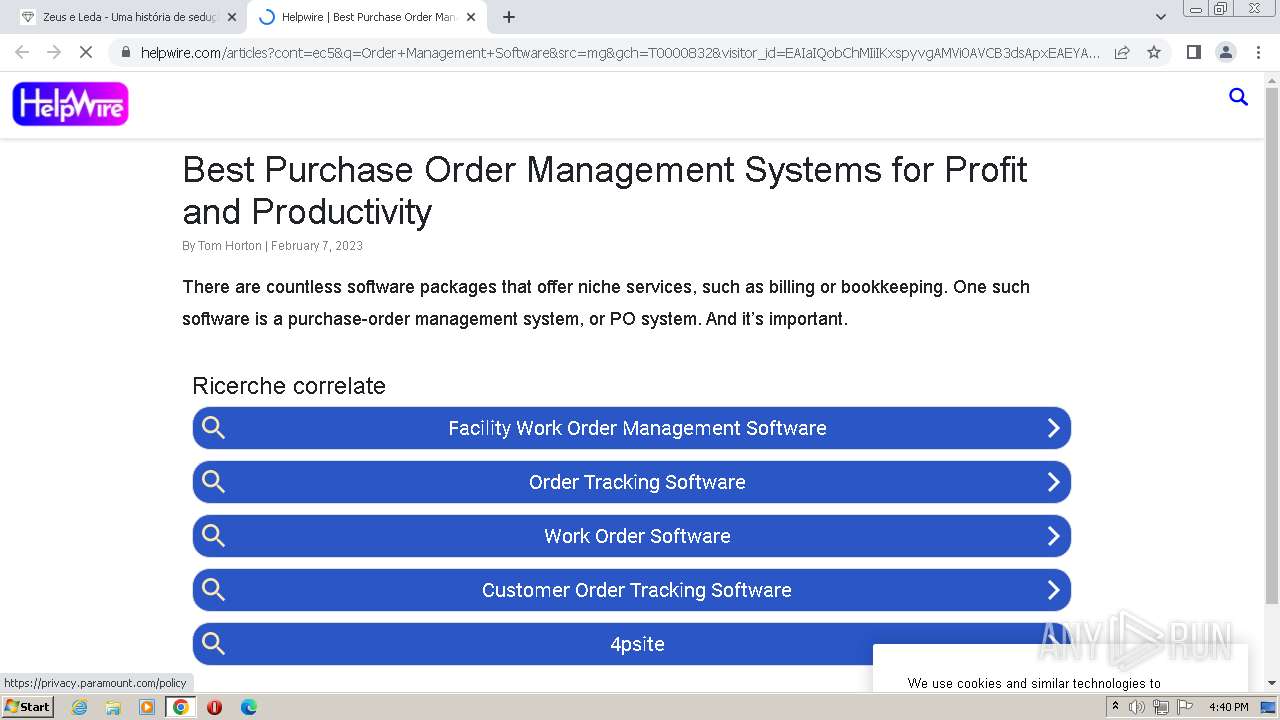Select the Helpwire Best Purchase Order tab
The width and height of the screenshot is (1280, 720).
coord(367,17)
